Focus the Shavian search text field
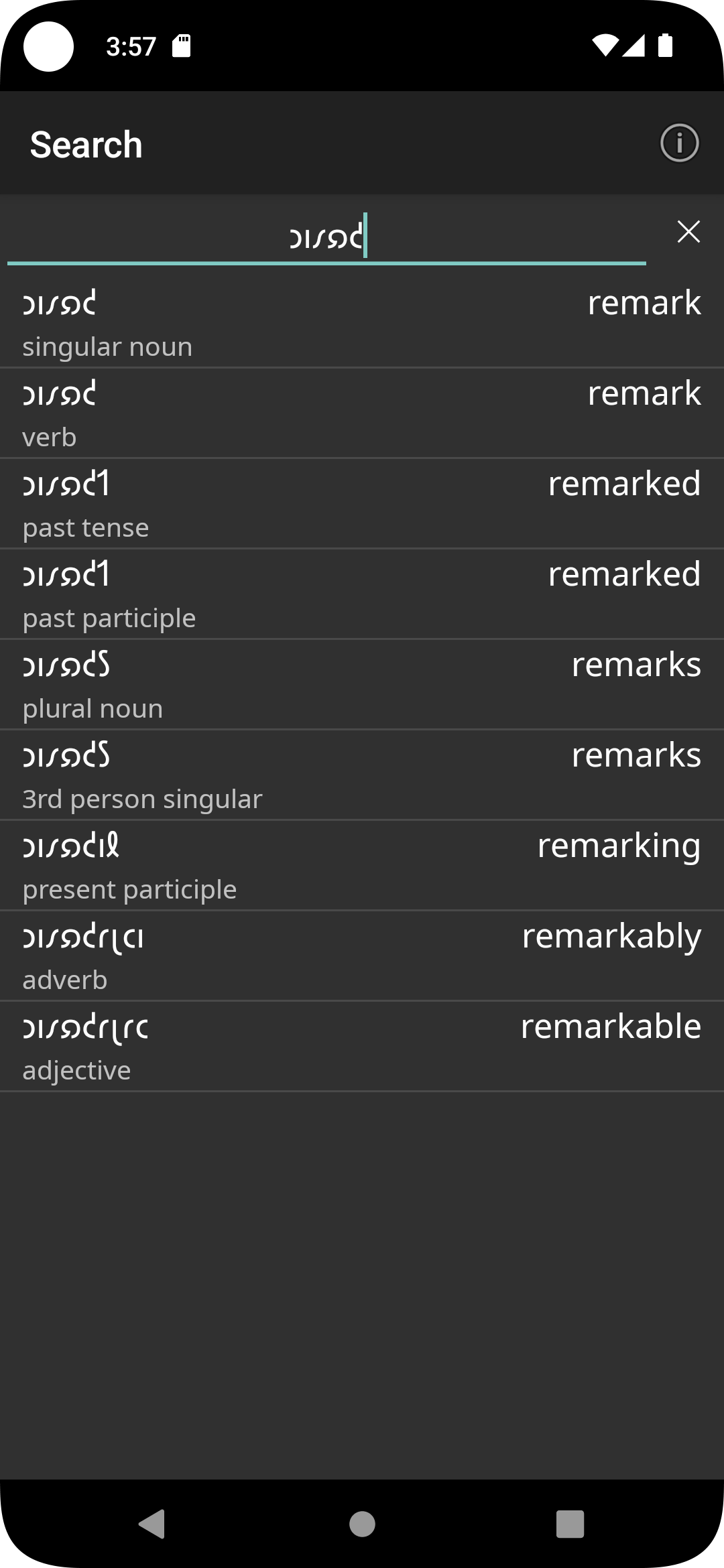This screenshot has width=724, height=1568. pyautogui.click(x=326, y=236)
